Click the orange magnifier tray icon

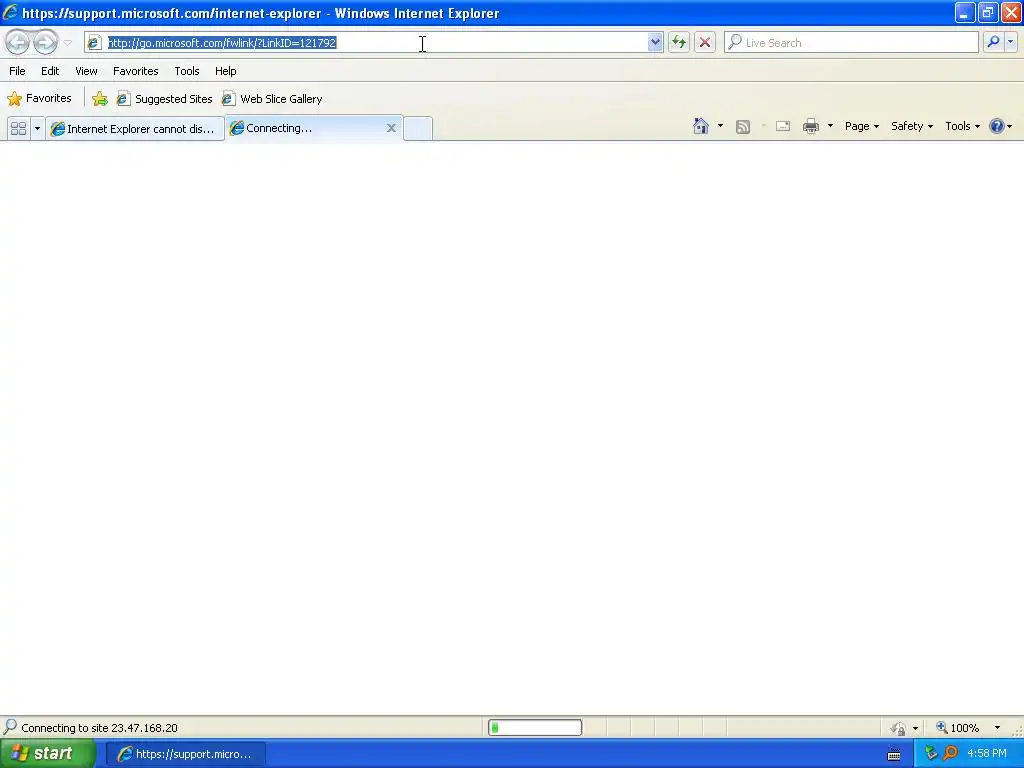coord(950,754)
